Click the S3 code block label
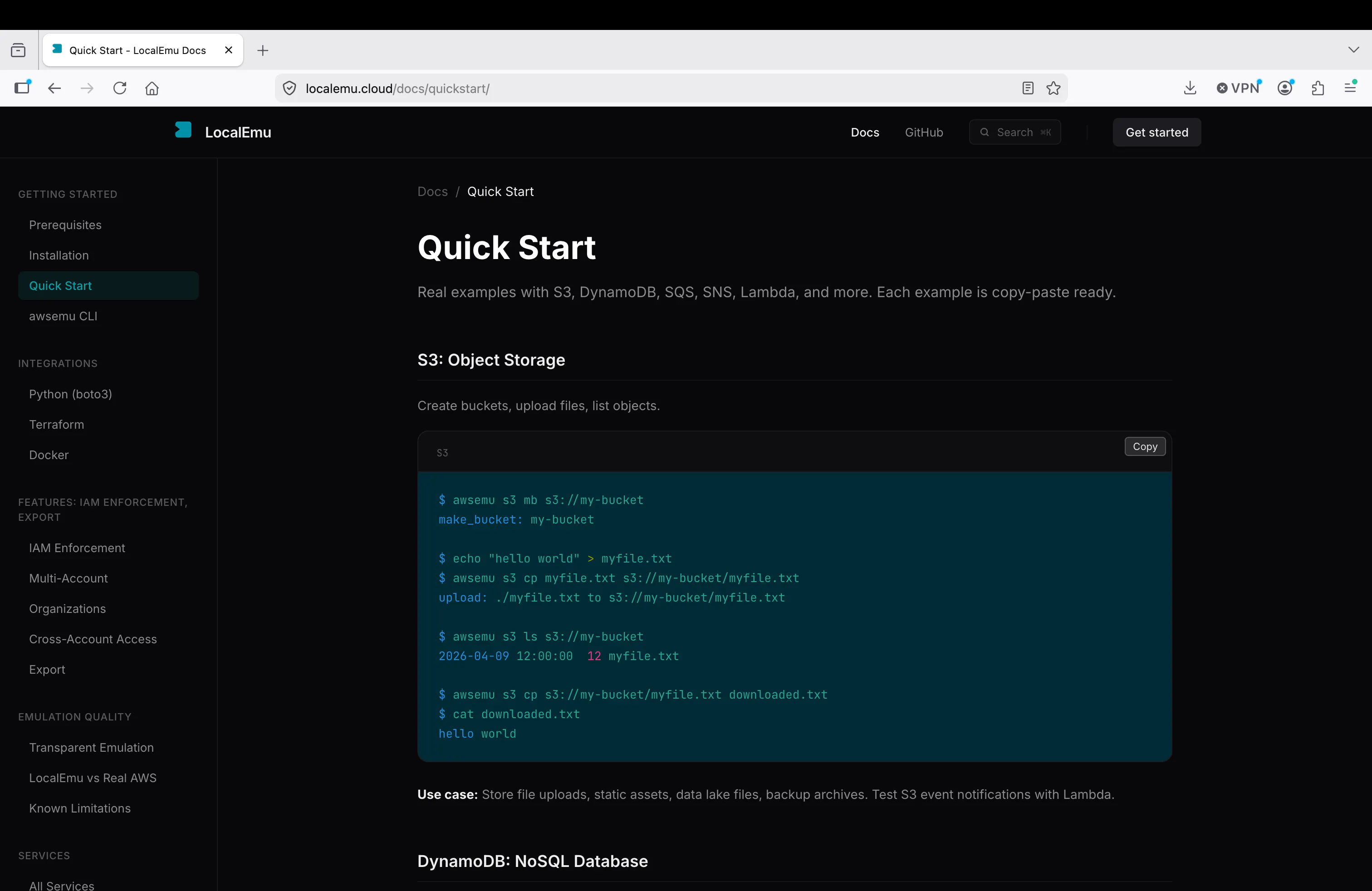 (x=442, y=453)
